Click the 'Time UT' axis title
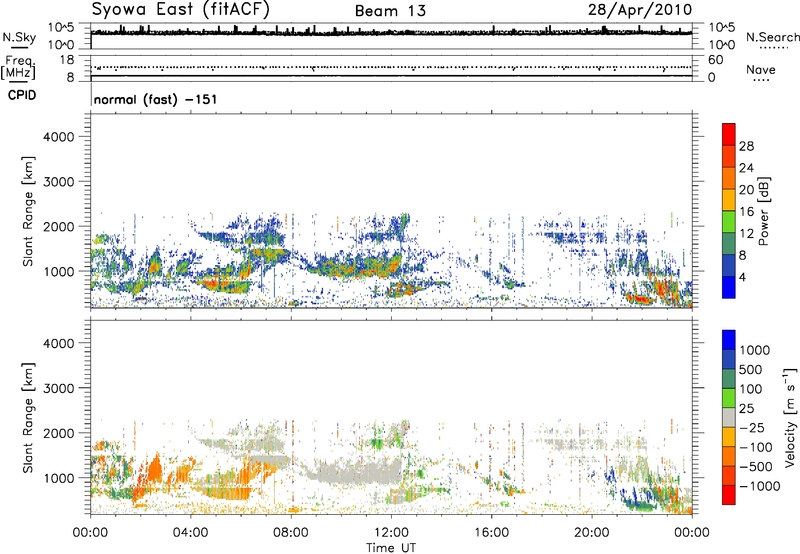The height and width of the screenshot is (554, 800). [391, 548]
